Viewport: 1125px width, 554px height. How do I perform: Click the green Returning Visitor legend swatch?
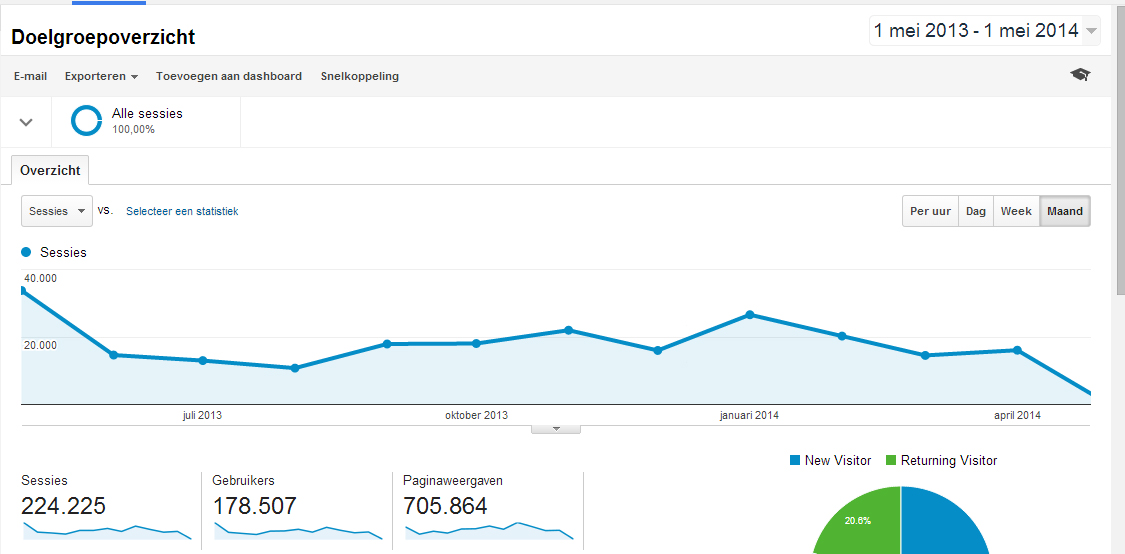click(x=890, y=460)
